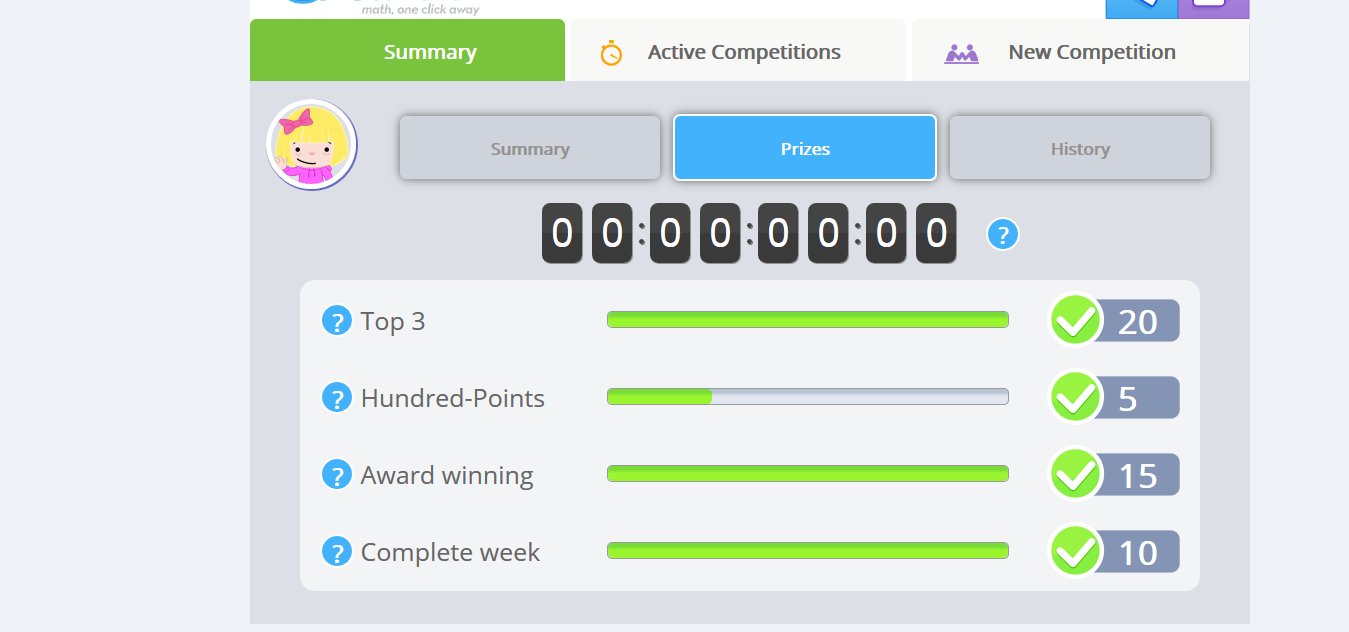Click the checkmark beside Award winning's 15

(x=1076, y=475)
